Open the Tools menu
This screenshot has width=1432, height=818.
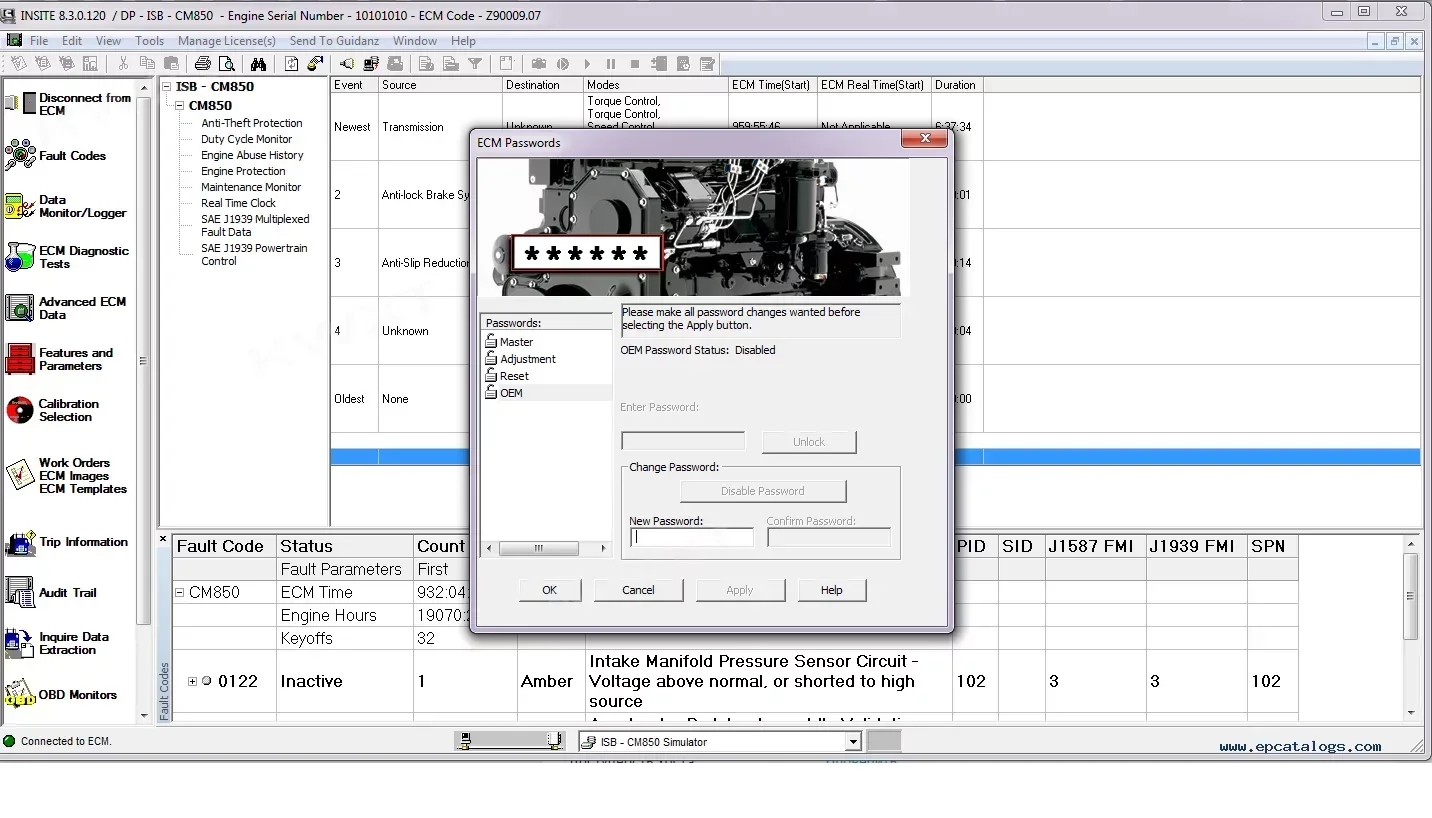pyautogui.click(x=149, y=41)
